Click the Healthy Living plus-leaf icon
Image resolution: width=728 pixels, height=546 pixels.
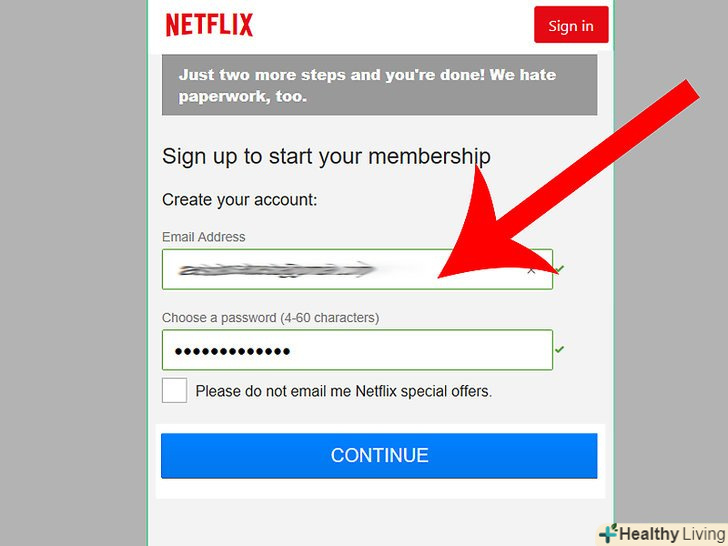tap(608, 534)
